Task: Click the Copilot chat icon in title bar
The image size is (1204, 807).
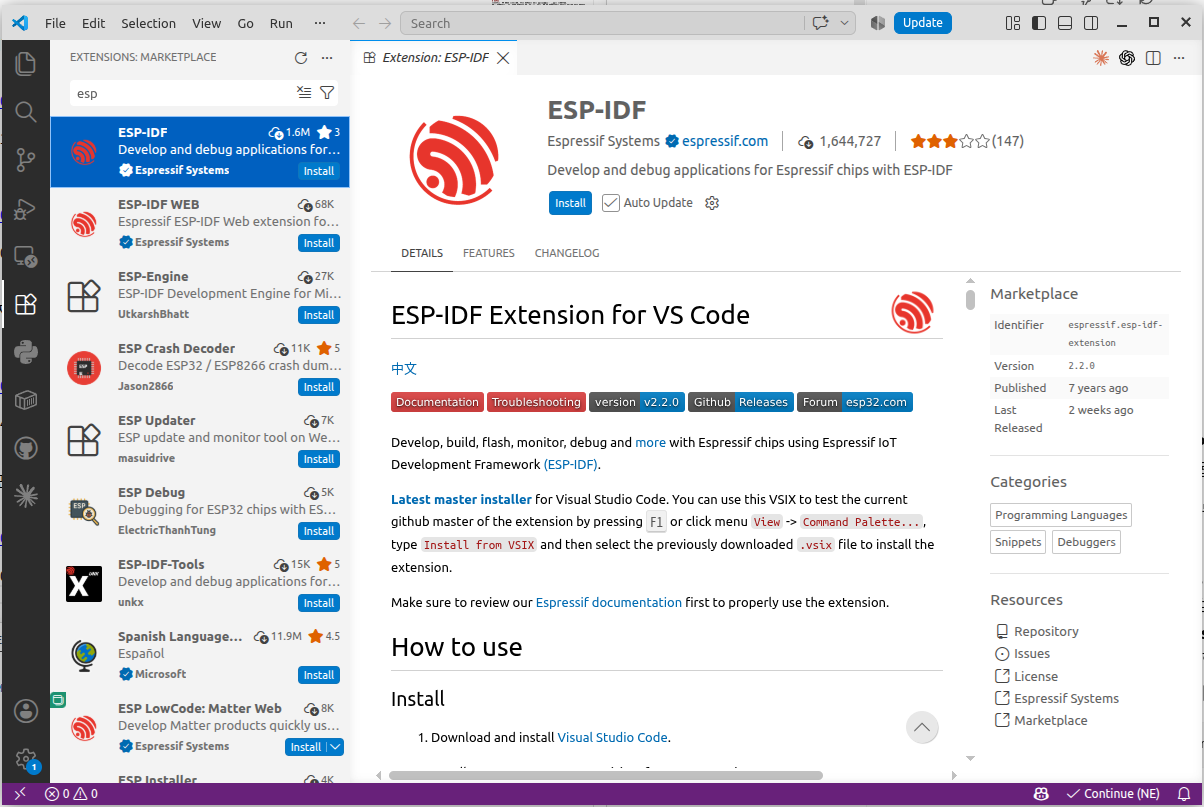Action: 822,23
